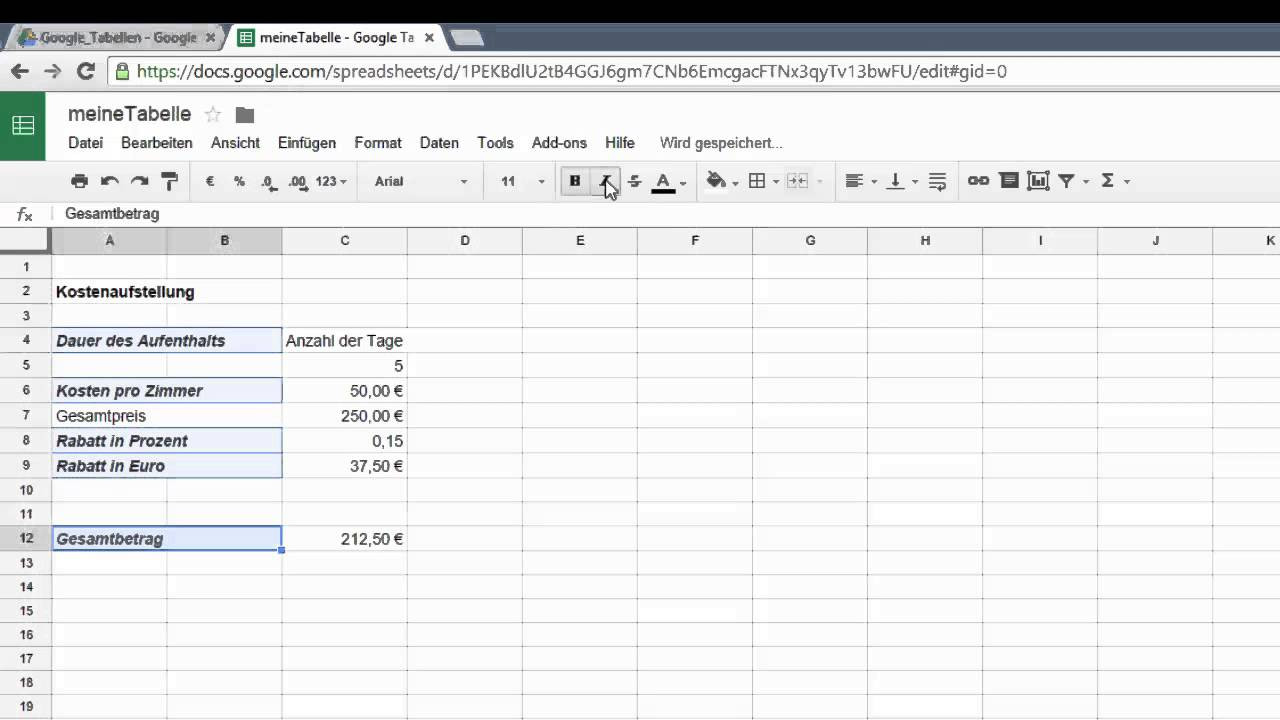Switch to Google_Tabellen browser tab
Image resolution: width=1280 pixels, height=720 pixels.
tap(115, 38)
